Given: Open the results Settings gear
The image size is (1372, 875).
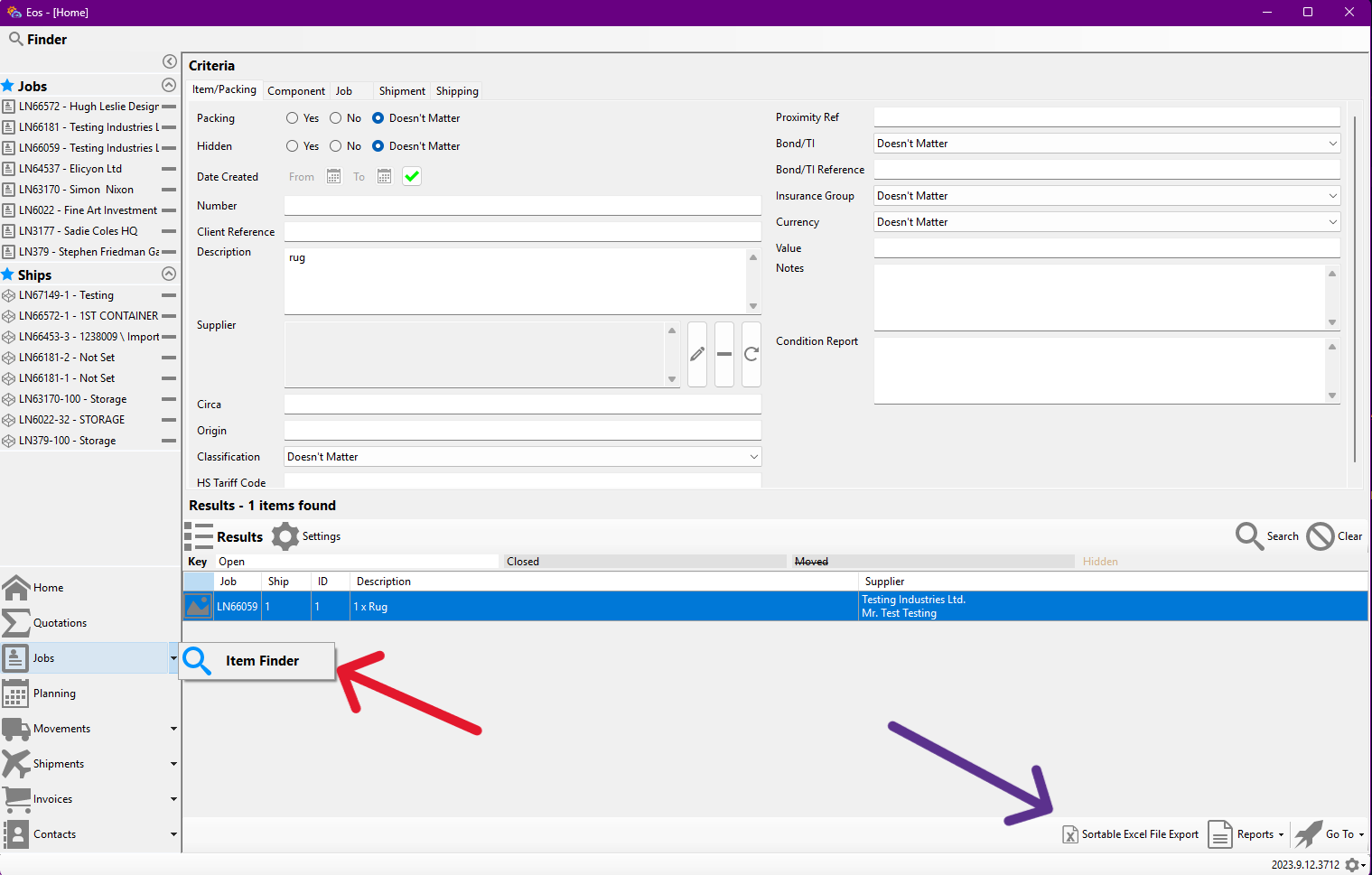Looking at the screenshot, I should pos(285,536).
